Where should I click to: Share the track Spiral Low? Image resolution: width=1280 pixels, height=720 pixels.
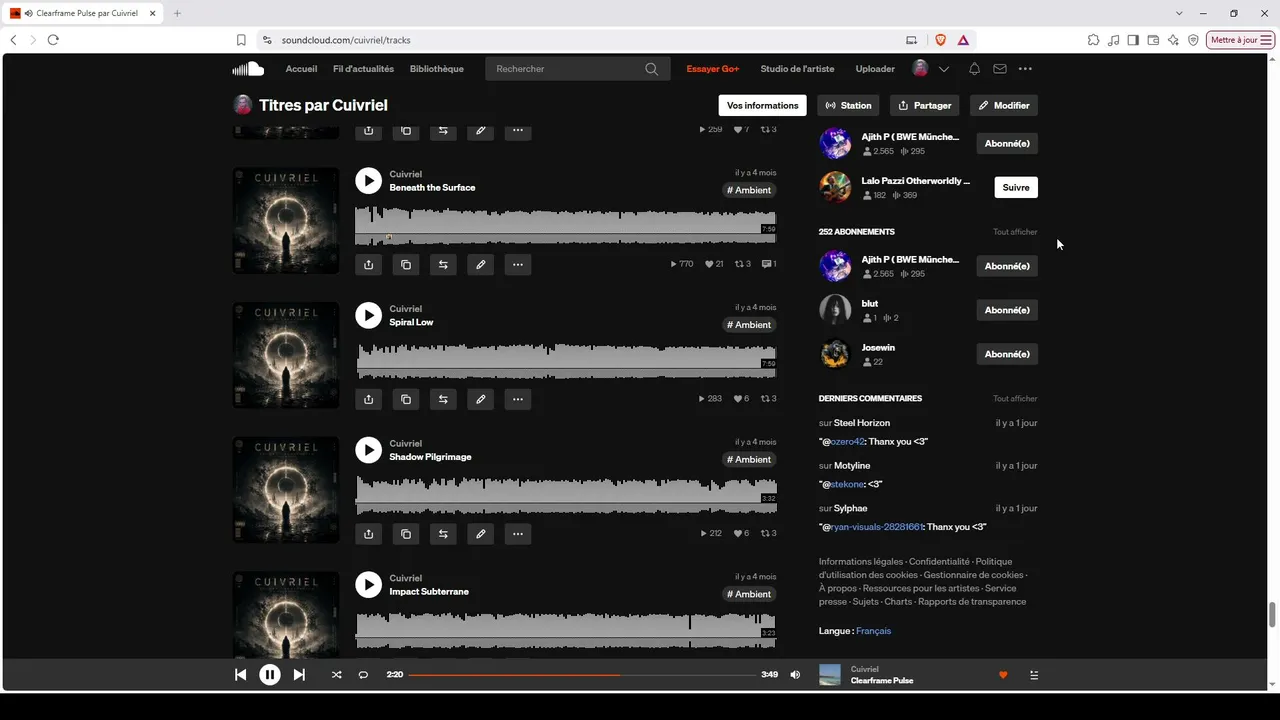369,399
